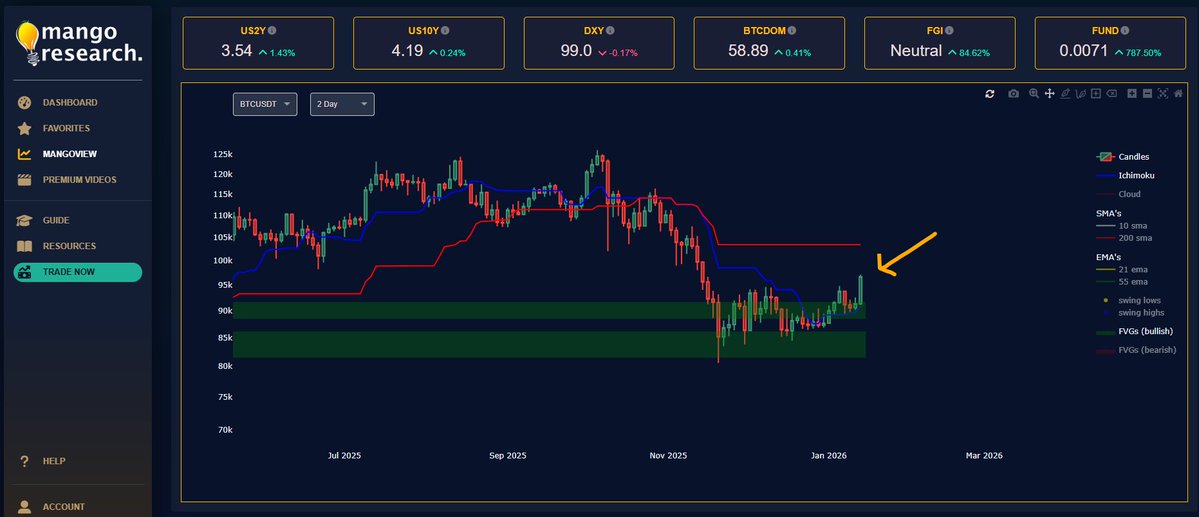Select the pan crosshair tool

click(x=1050, y=93)
